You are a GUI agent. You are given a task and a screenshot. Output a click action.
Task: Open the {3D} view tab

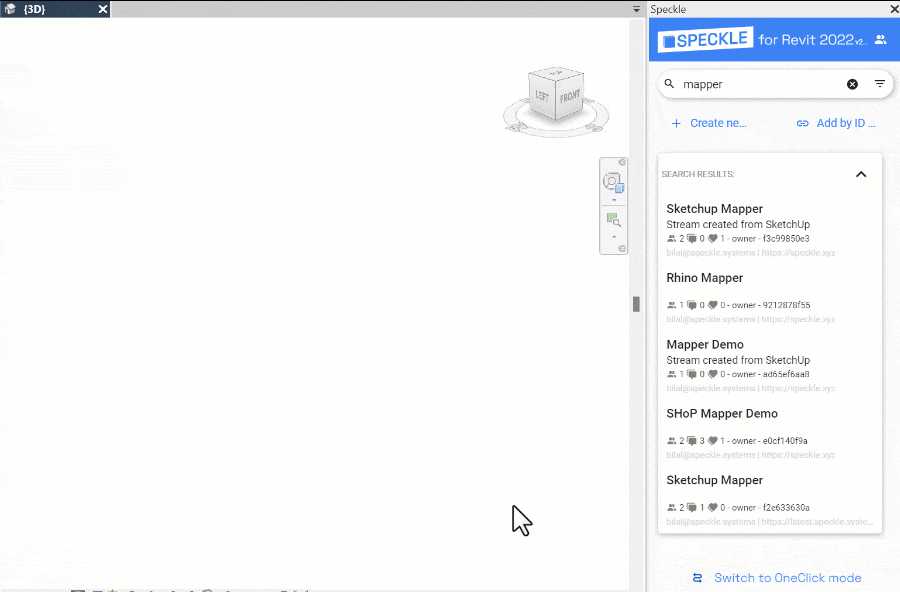55,9
